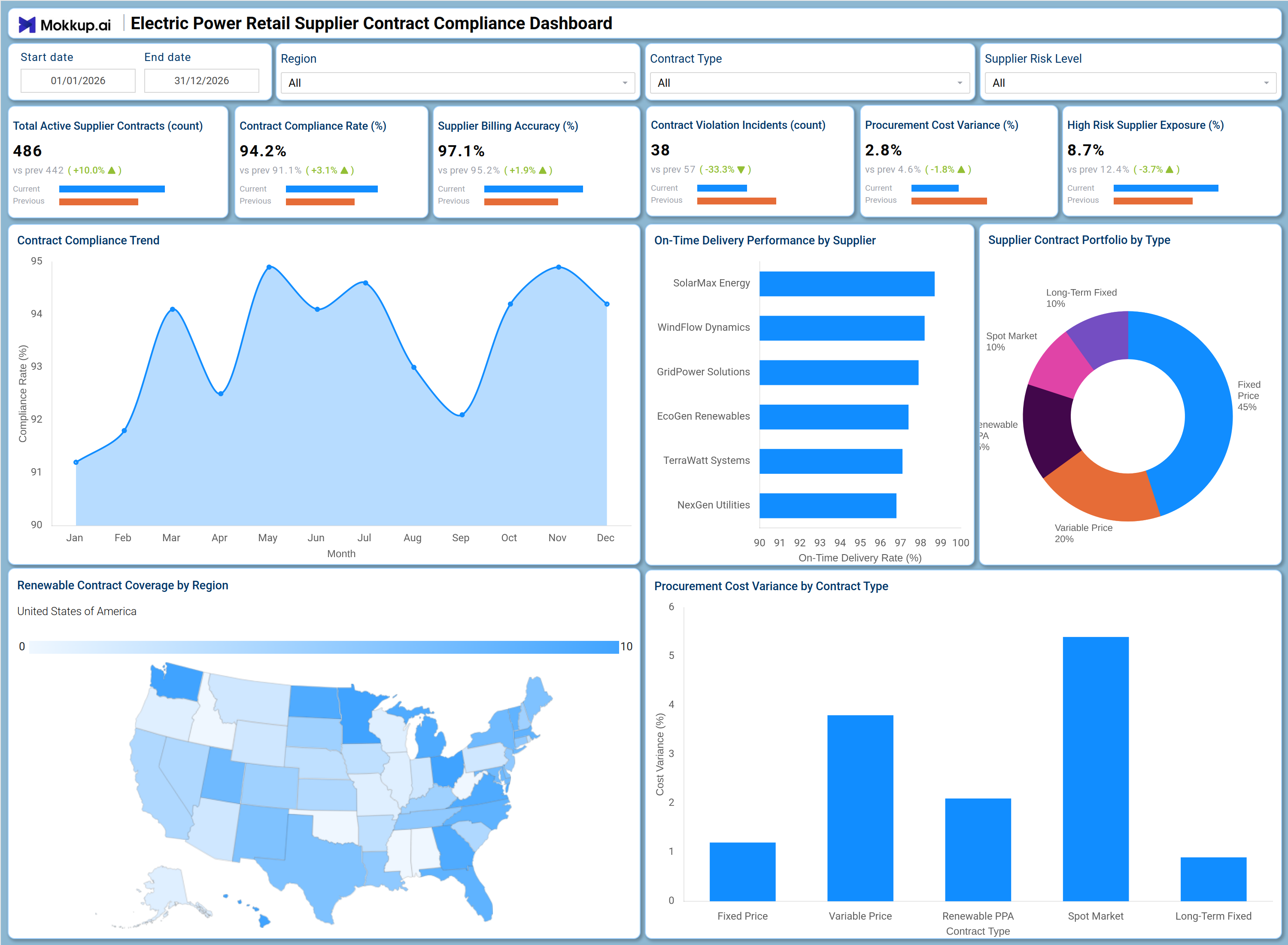
Task: Click the On-Time Delivery Performance by Supplier title
Action: point(764,240)
